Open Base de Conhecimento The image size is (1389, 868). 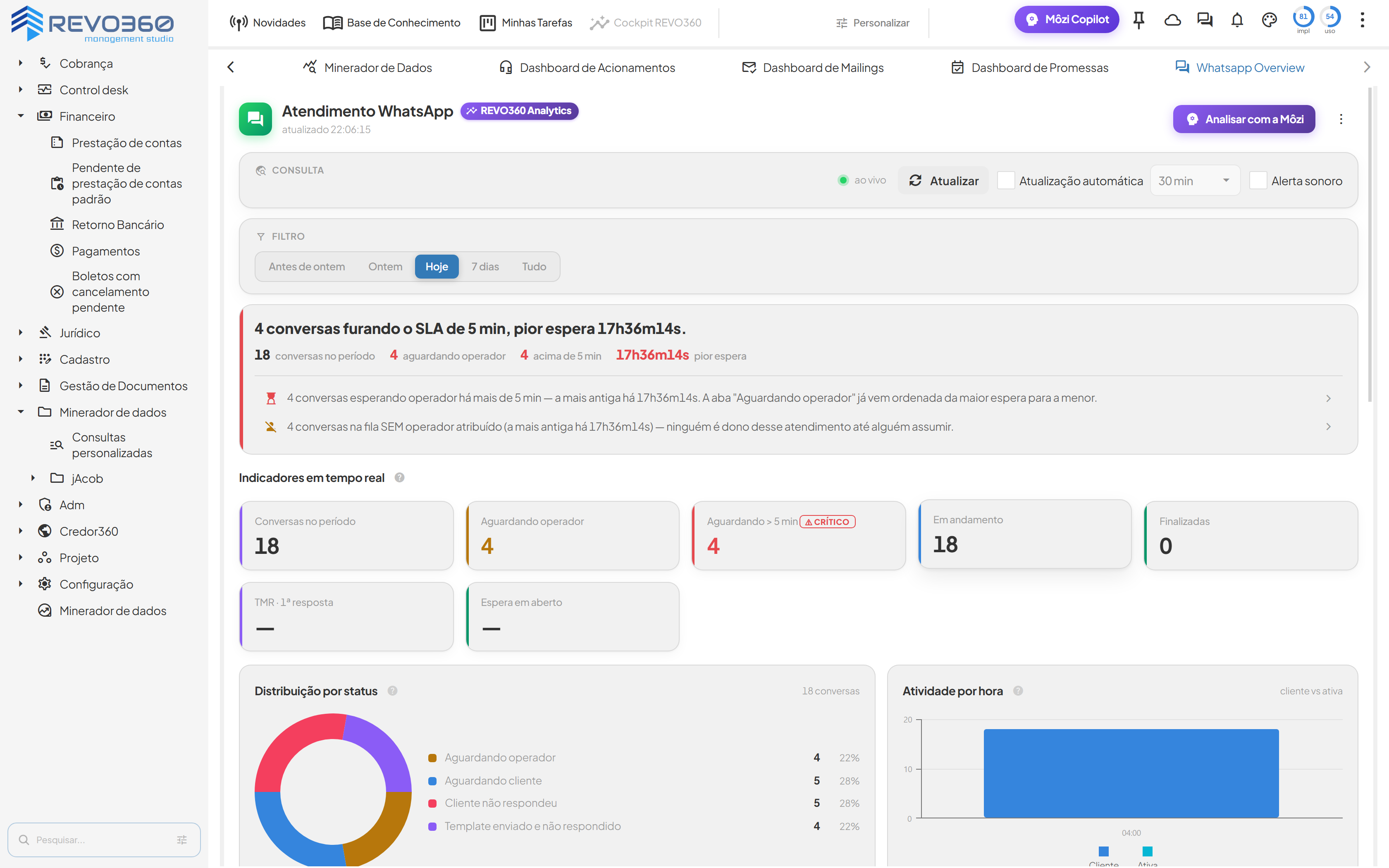(392, 22)
